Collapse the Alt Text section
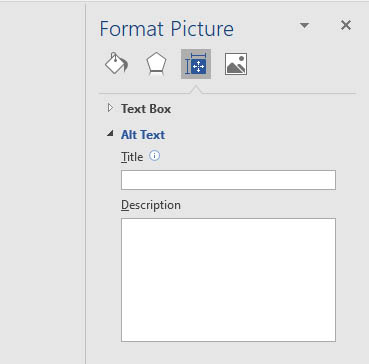The width and height of the screenshot is (369, 364). (110, 134)
